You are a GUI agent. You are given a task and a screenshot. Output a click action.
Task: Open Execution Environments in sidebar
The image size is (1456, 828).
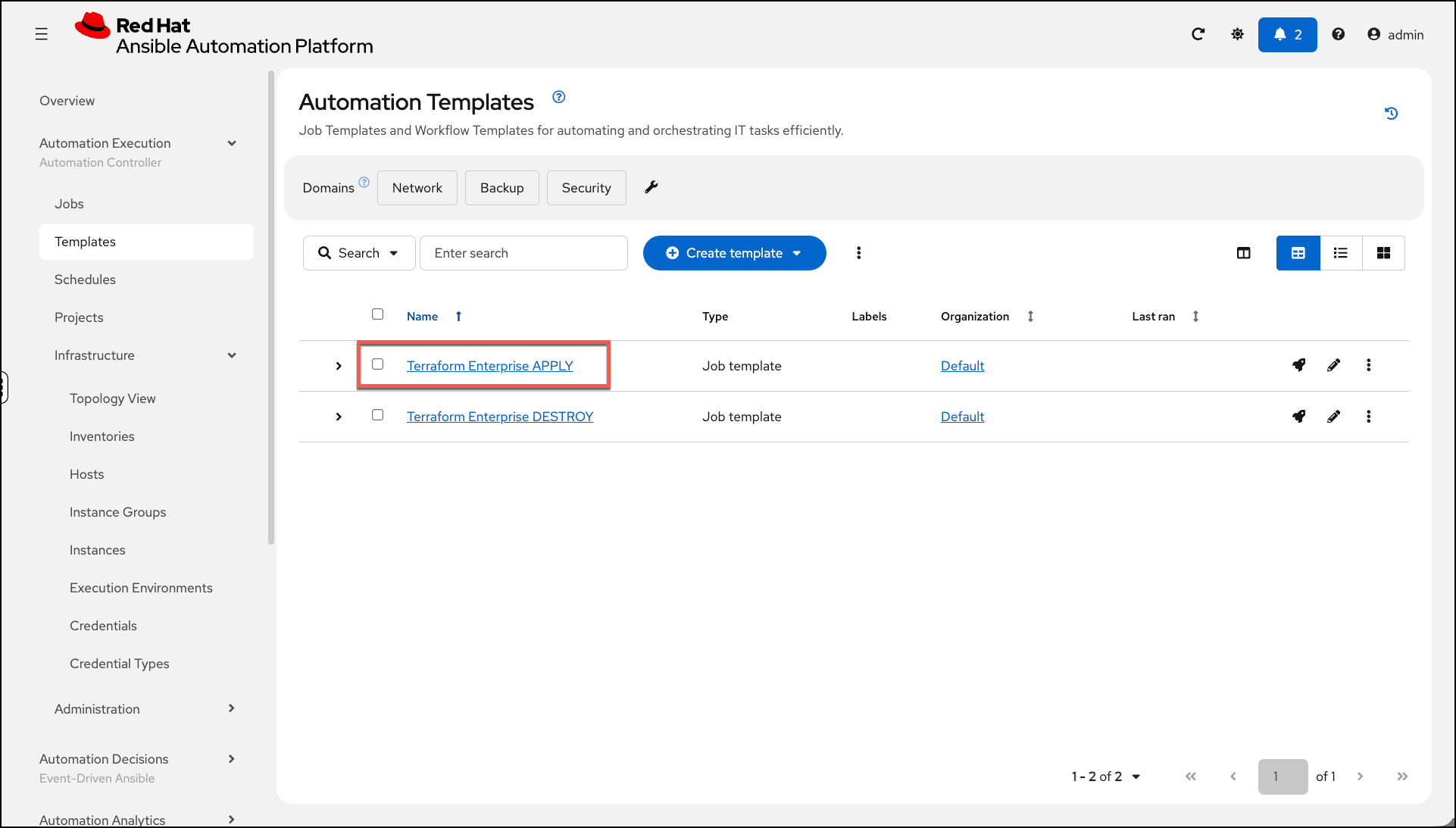coord(142,588)
